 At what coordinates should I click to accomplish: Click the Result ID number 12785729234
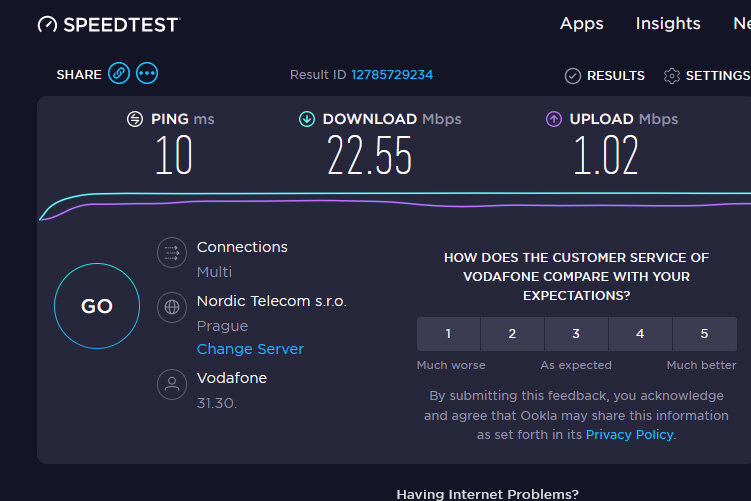tap(392, 75)
